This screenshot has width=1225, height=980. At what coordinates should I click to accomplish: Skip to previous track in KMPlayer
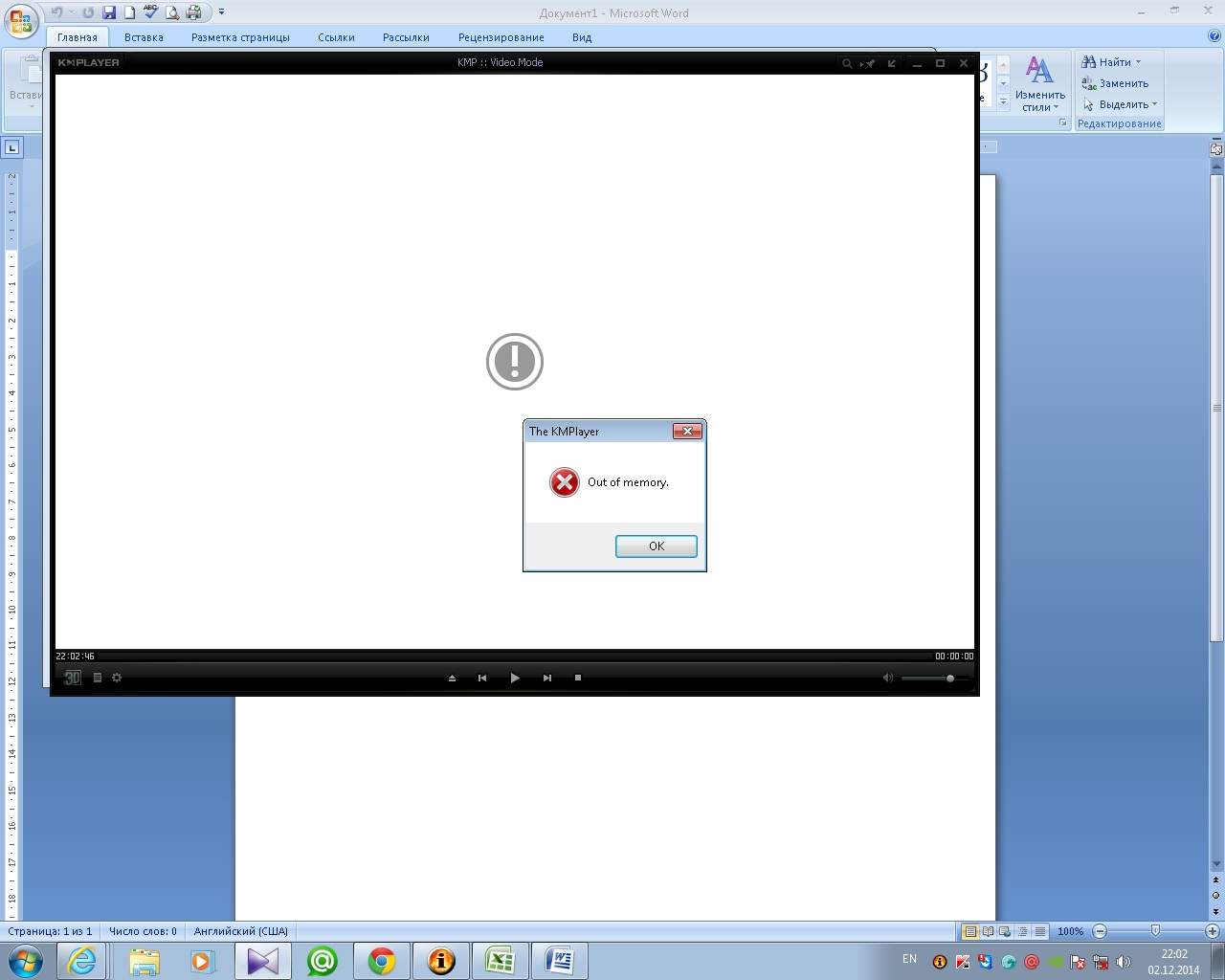coord(482,678)
